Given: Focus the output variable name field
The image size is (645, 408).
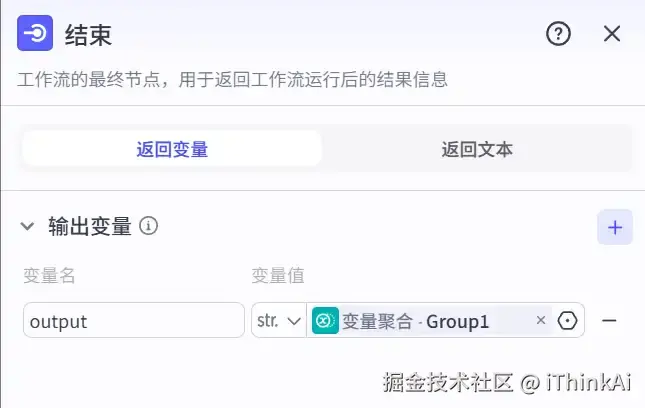Looking at the screenshot, I should click(x=134, y=321).
